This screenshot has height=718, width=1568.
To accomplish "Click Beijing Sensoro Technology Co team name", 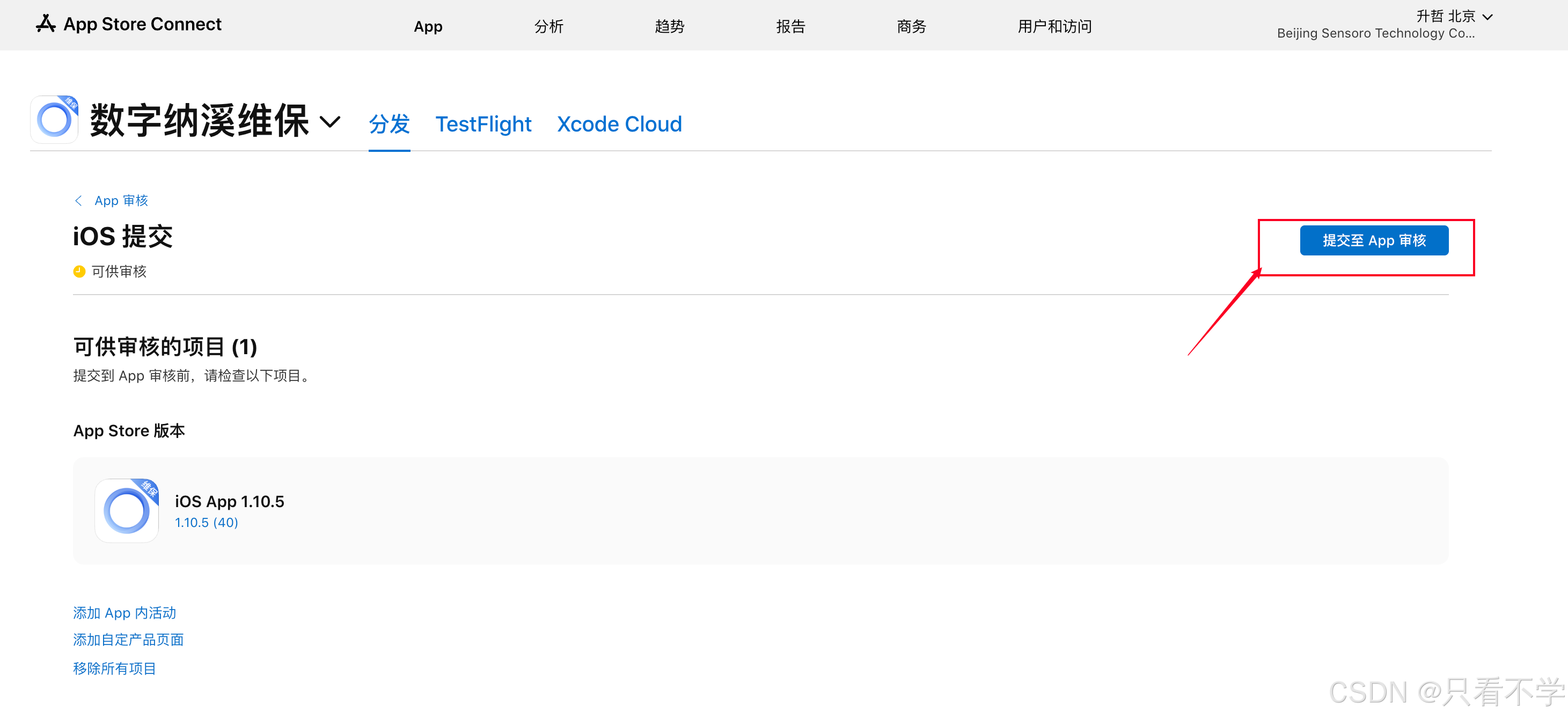I will click(x=1376, y=33).
